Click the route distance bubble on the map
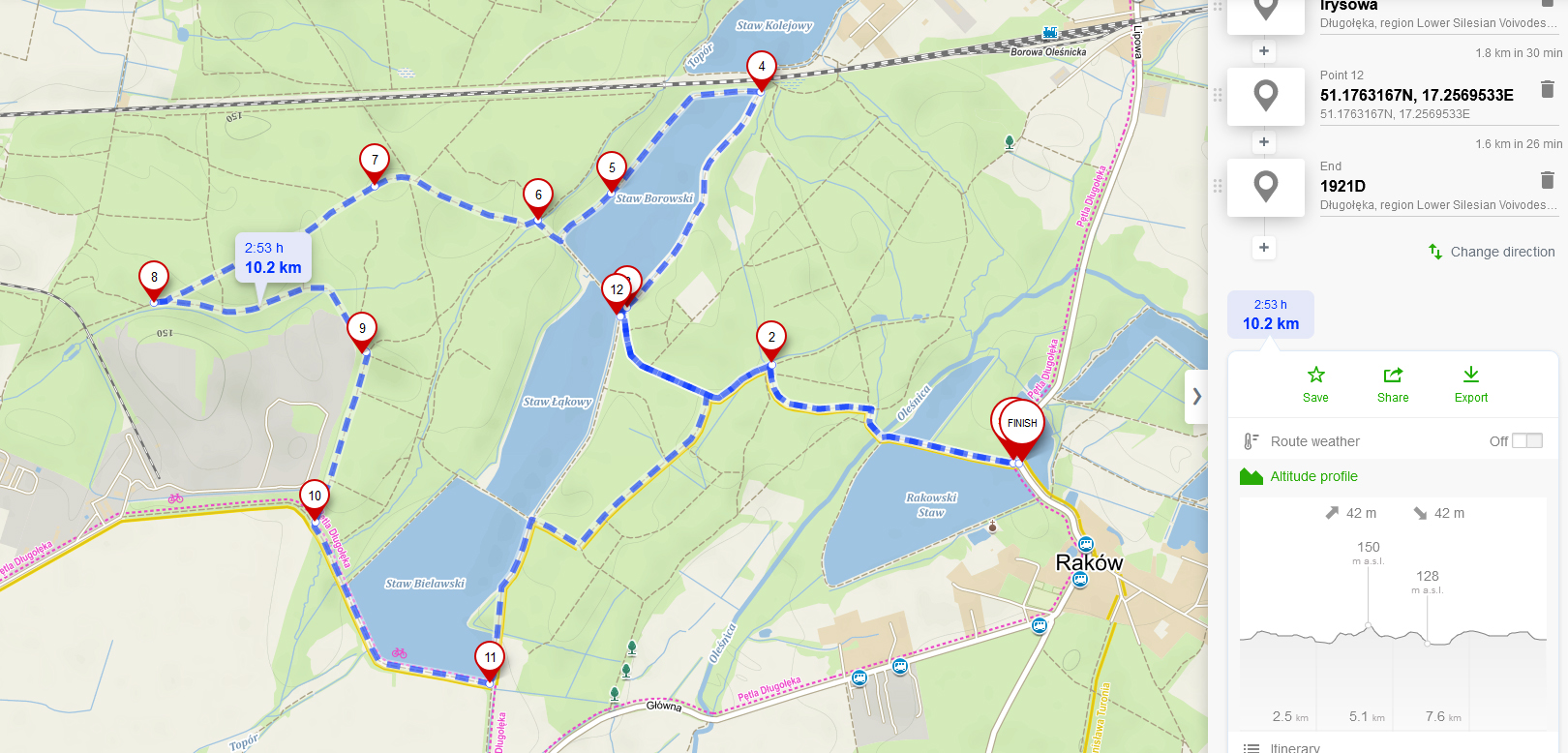1568x753 pixels. [x=273, y=258]
